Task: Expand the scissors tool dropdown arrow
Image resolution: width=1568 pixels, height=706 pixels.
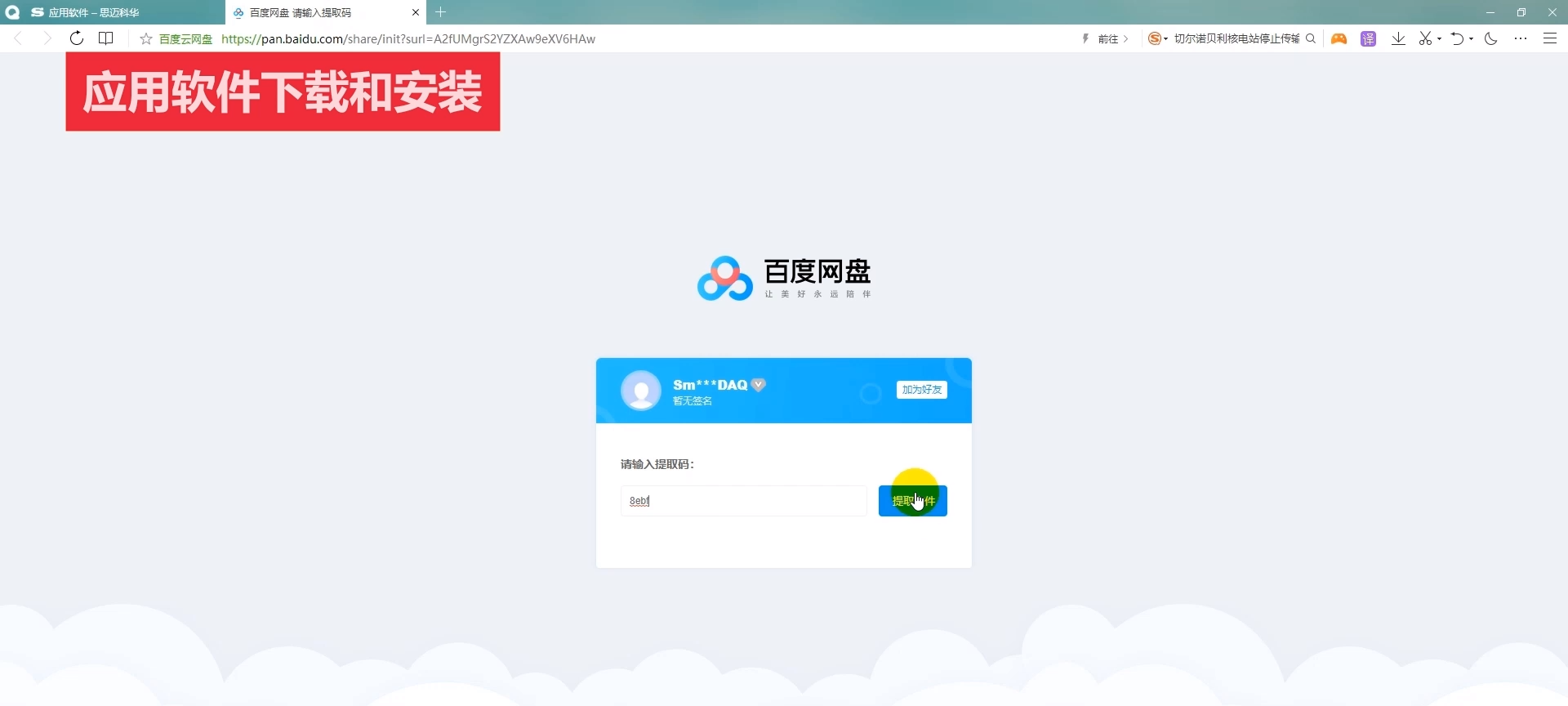Action: [1439, 38]
